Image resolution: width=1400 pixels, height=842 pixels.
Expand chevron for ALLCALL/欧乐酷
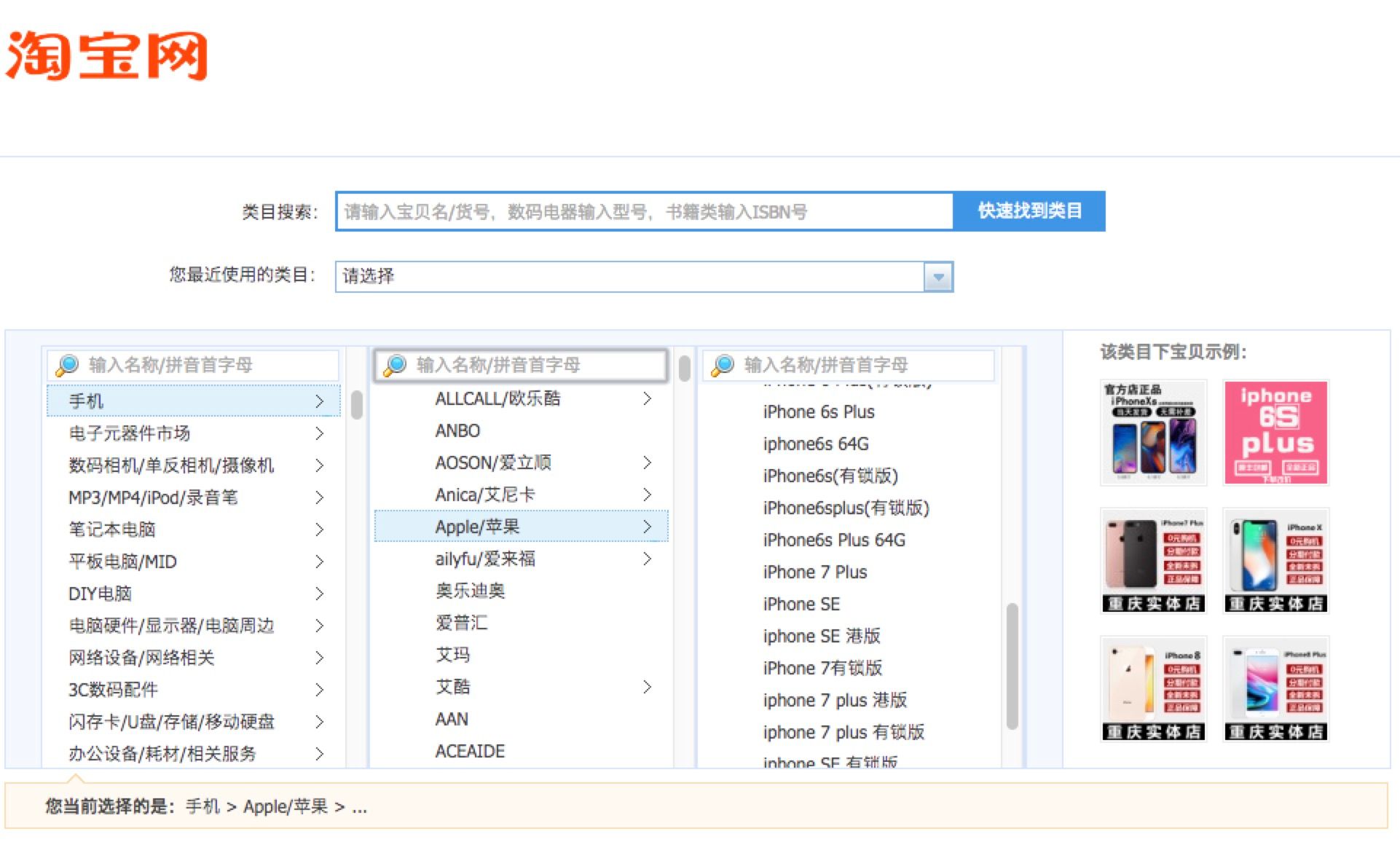click(x=647, y=398)
